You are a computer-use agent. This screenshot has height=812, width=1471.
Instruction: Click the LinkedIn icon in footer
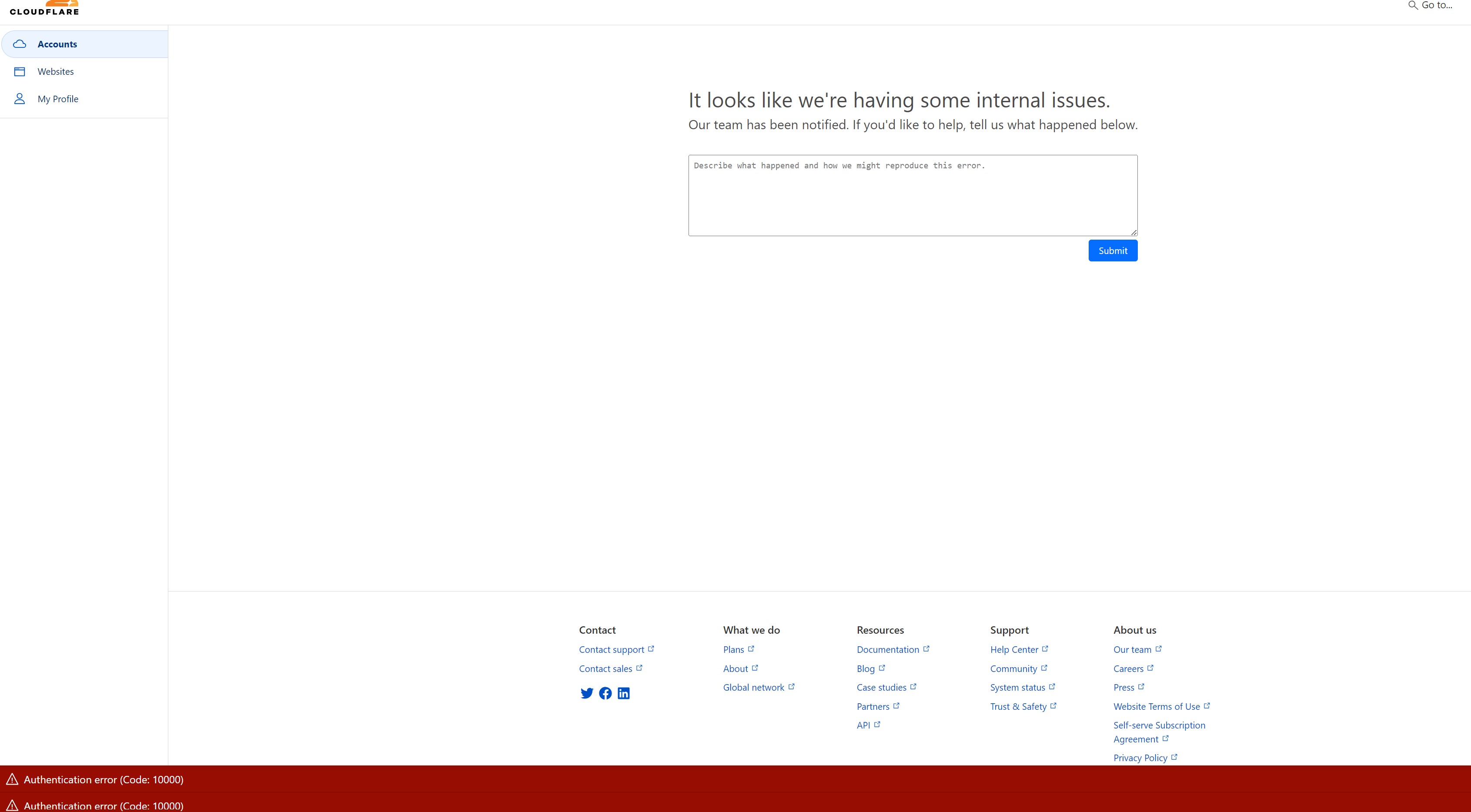click(624, 693)
